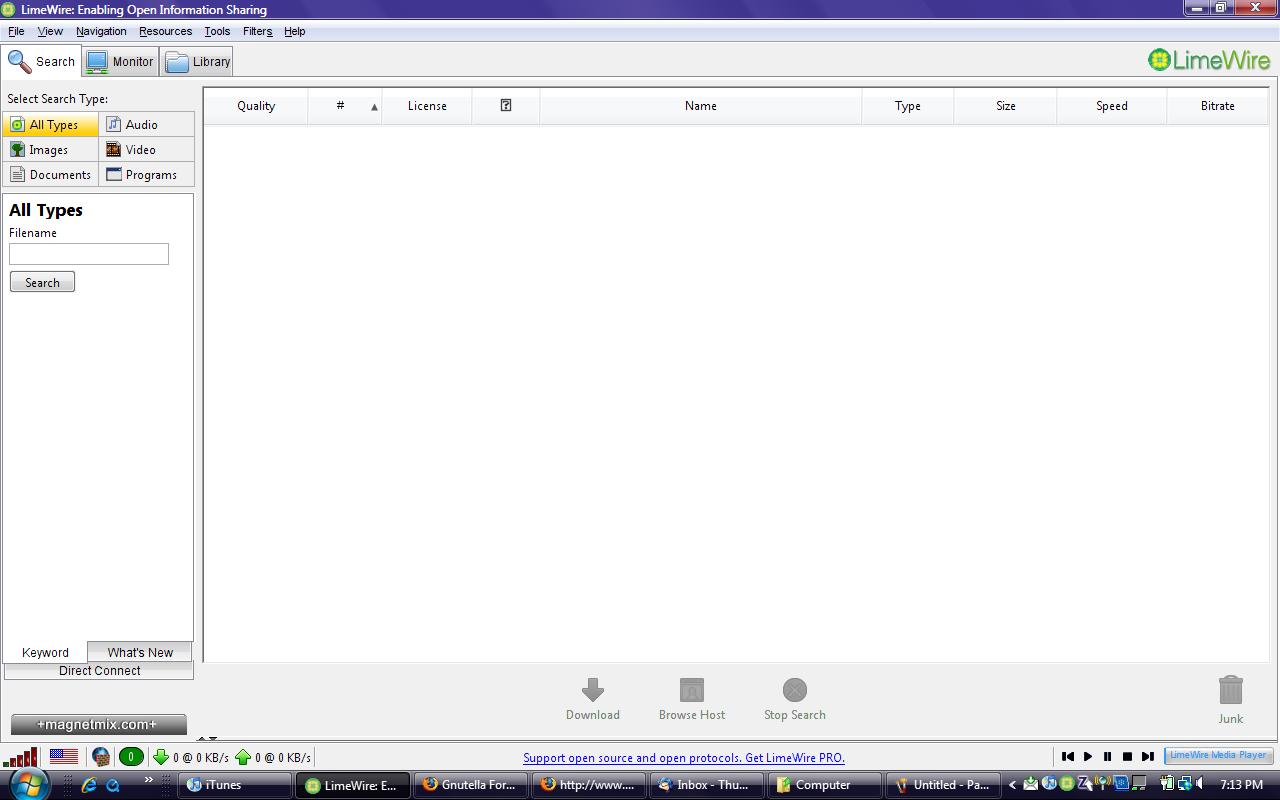
Task: Click the Stop Search icon
Action: point(795,690)
